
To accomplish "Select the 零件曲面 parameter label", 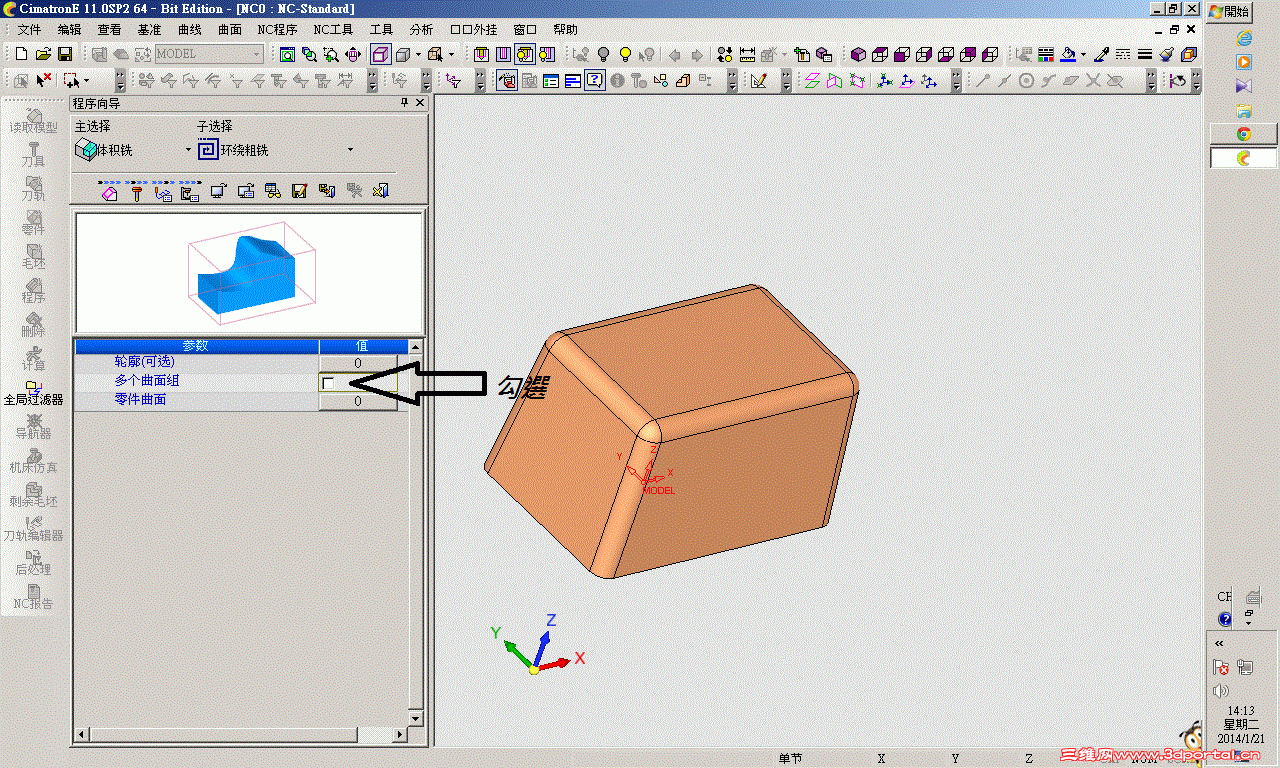I will 140,400.
